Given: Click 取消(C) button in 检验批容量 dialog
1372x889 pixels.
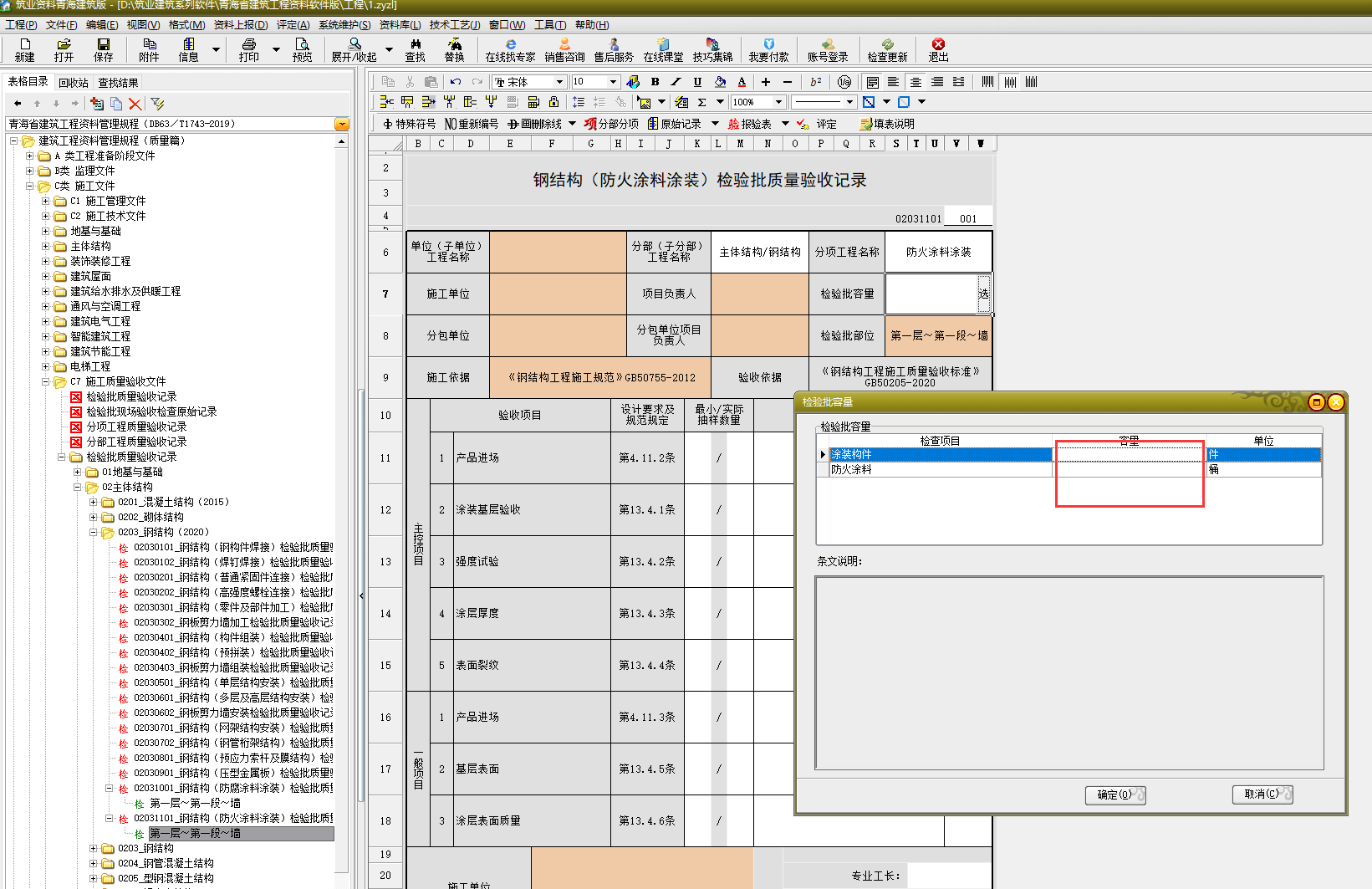Looking at the screenshot, I should tap(1262, 794).
